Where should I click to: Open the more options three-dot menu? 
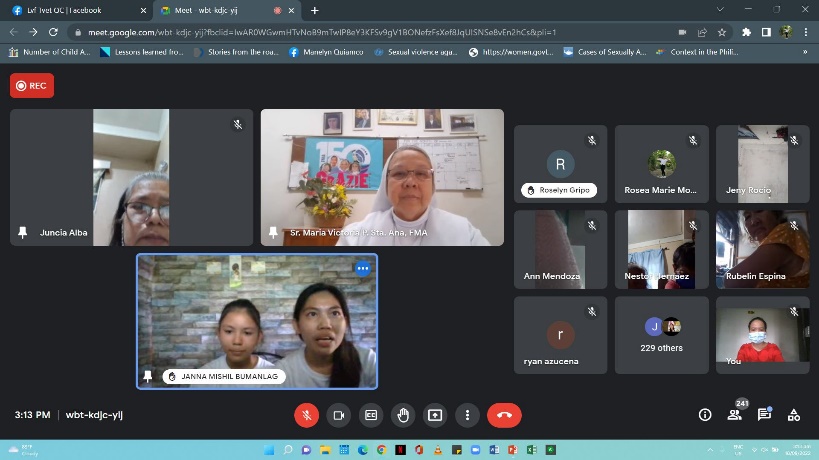click(467, 415)
